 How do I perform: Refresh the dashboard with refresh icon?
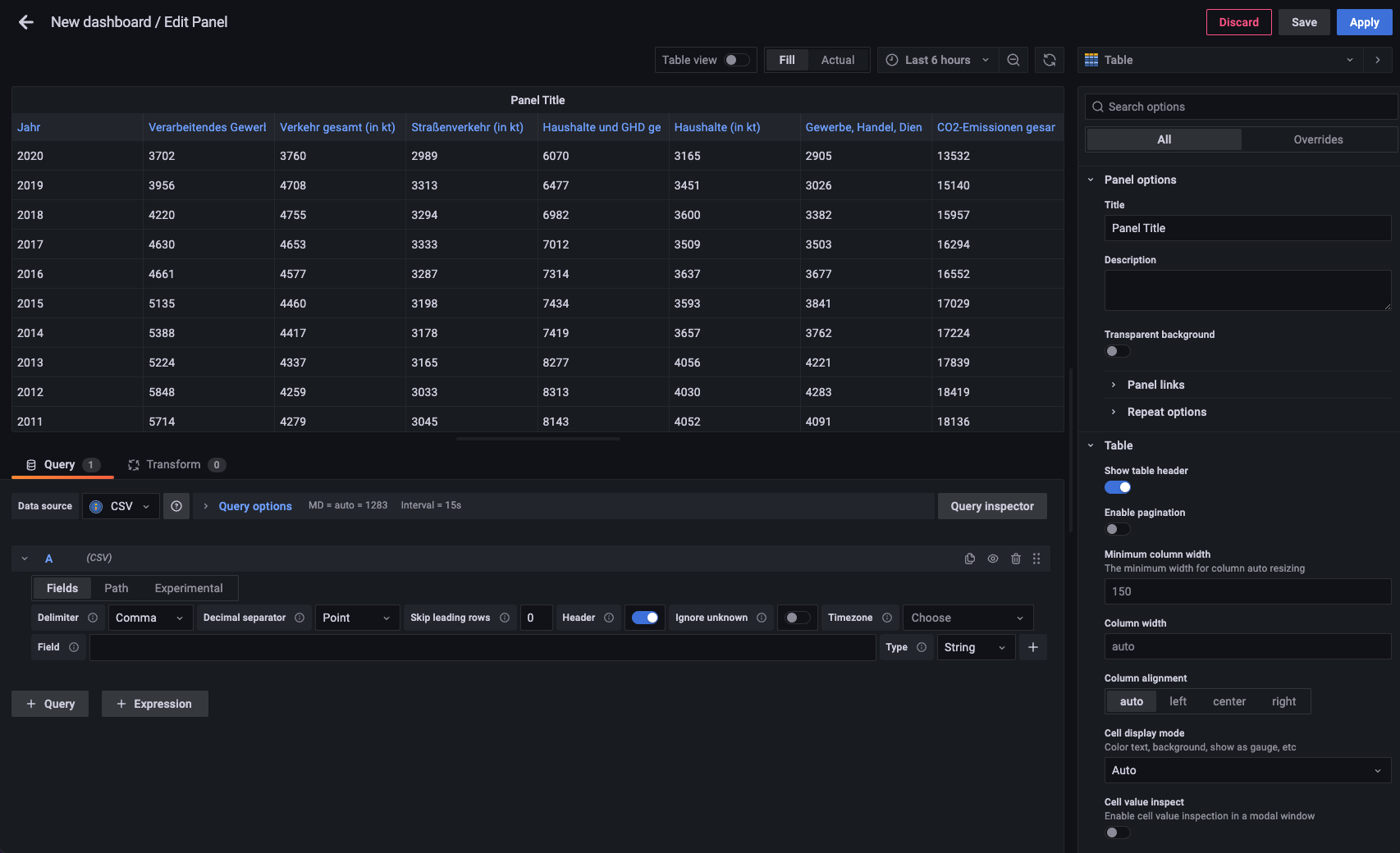click(1050, 60)
